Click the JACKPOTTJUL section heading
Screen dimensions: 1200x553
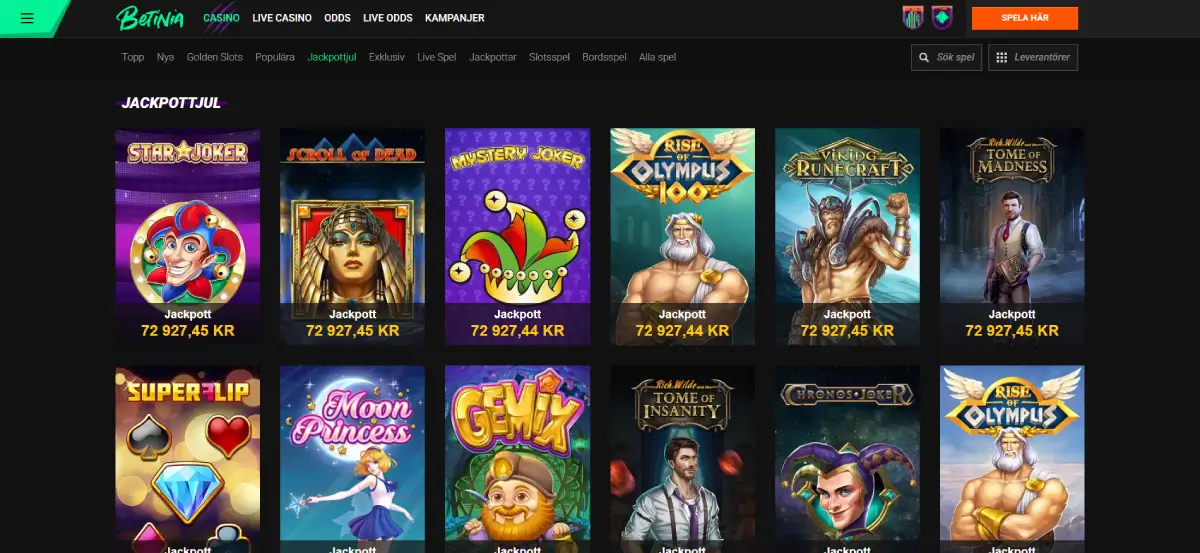click(x=171, y=102)
